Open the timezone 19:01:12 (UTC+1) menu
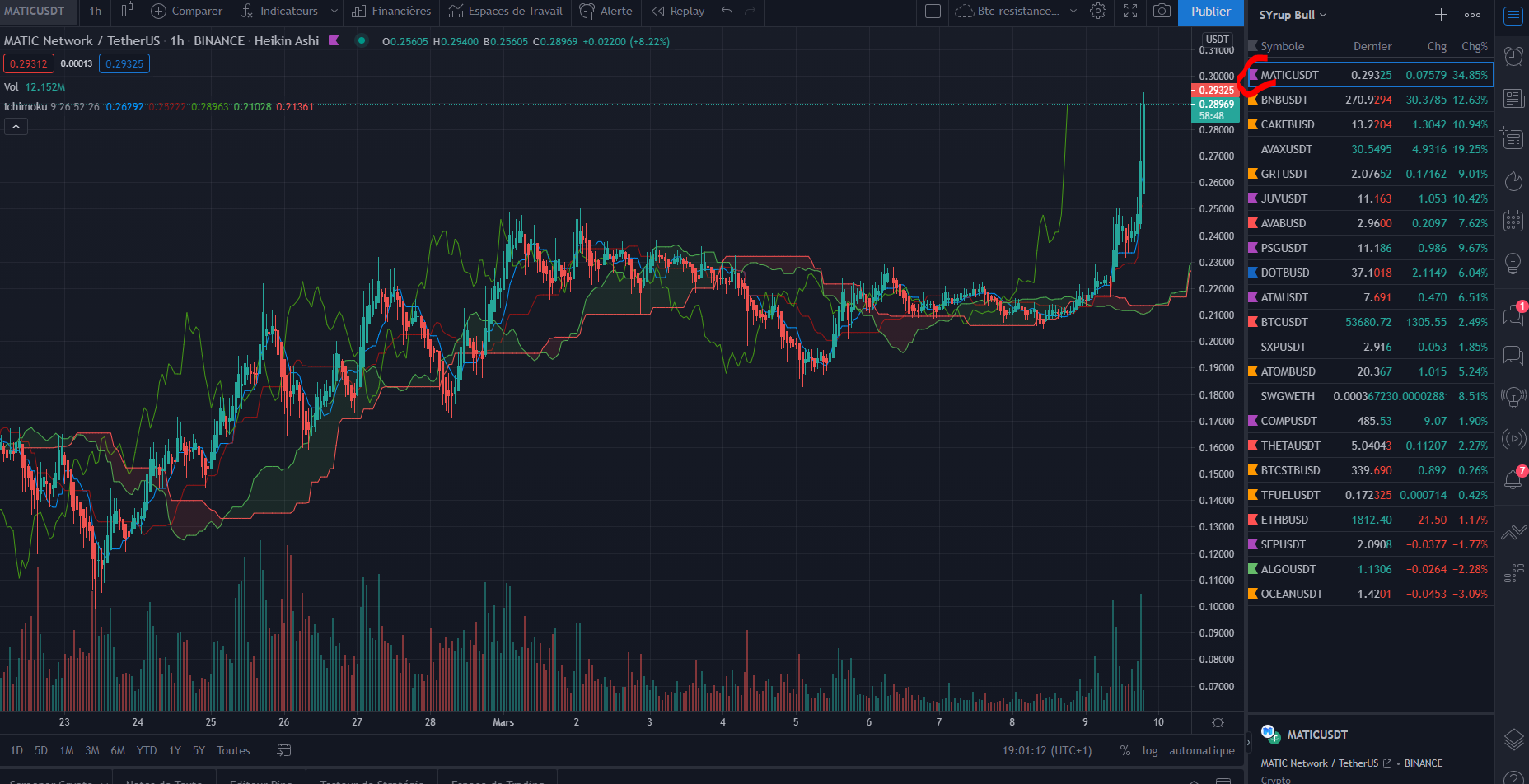 (1047, 750)
